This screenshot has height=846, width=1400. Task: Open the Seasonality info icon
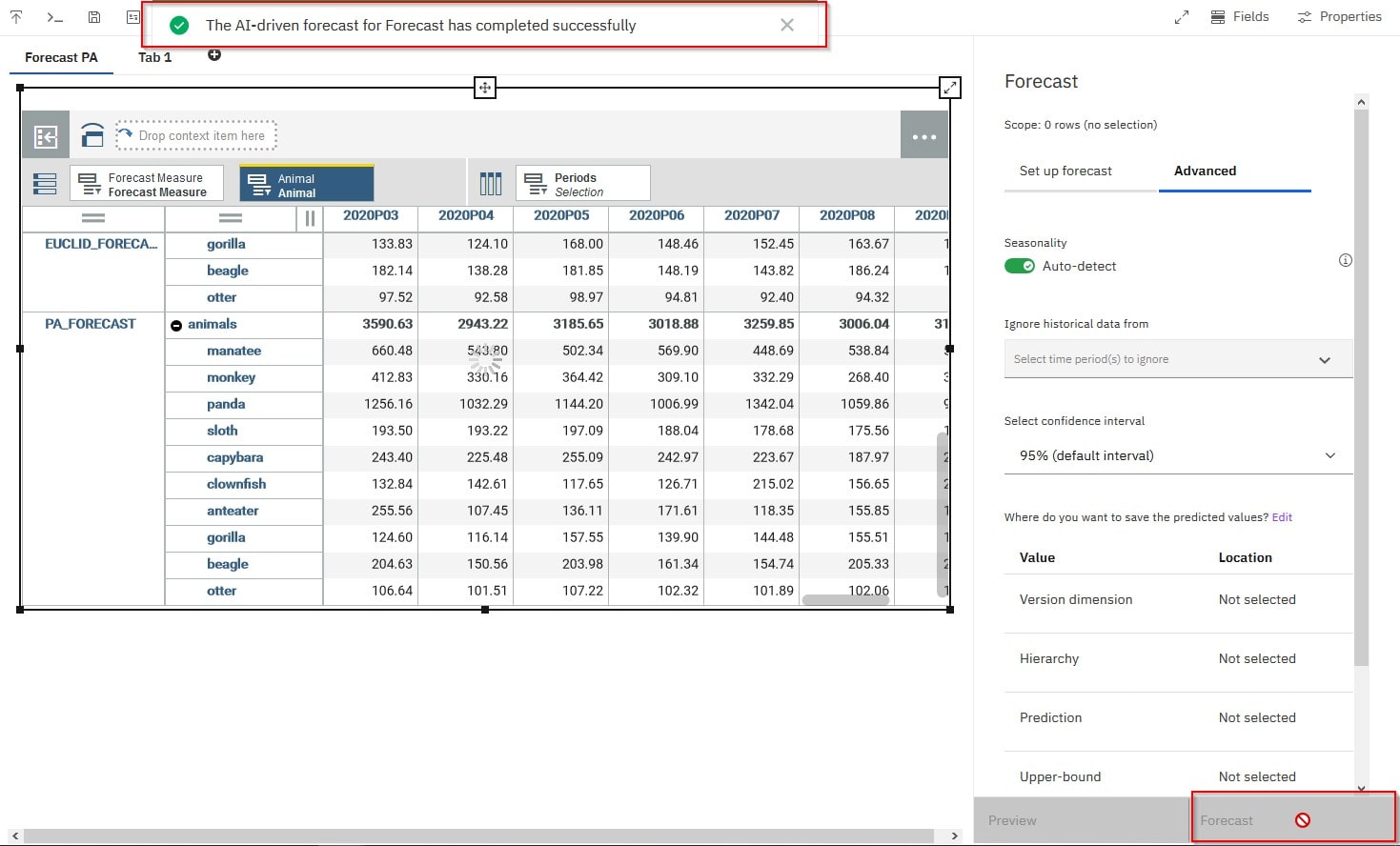click(1345, 260)
